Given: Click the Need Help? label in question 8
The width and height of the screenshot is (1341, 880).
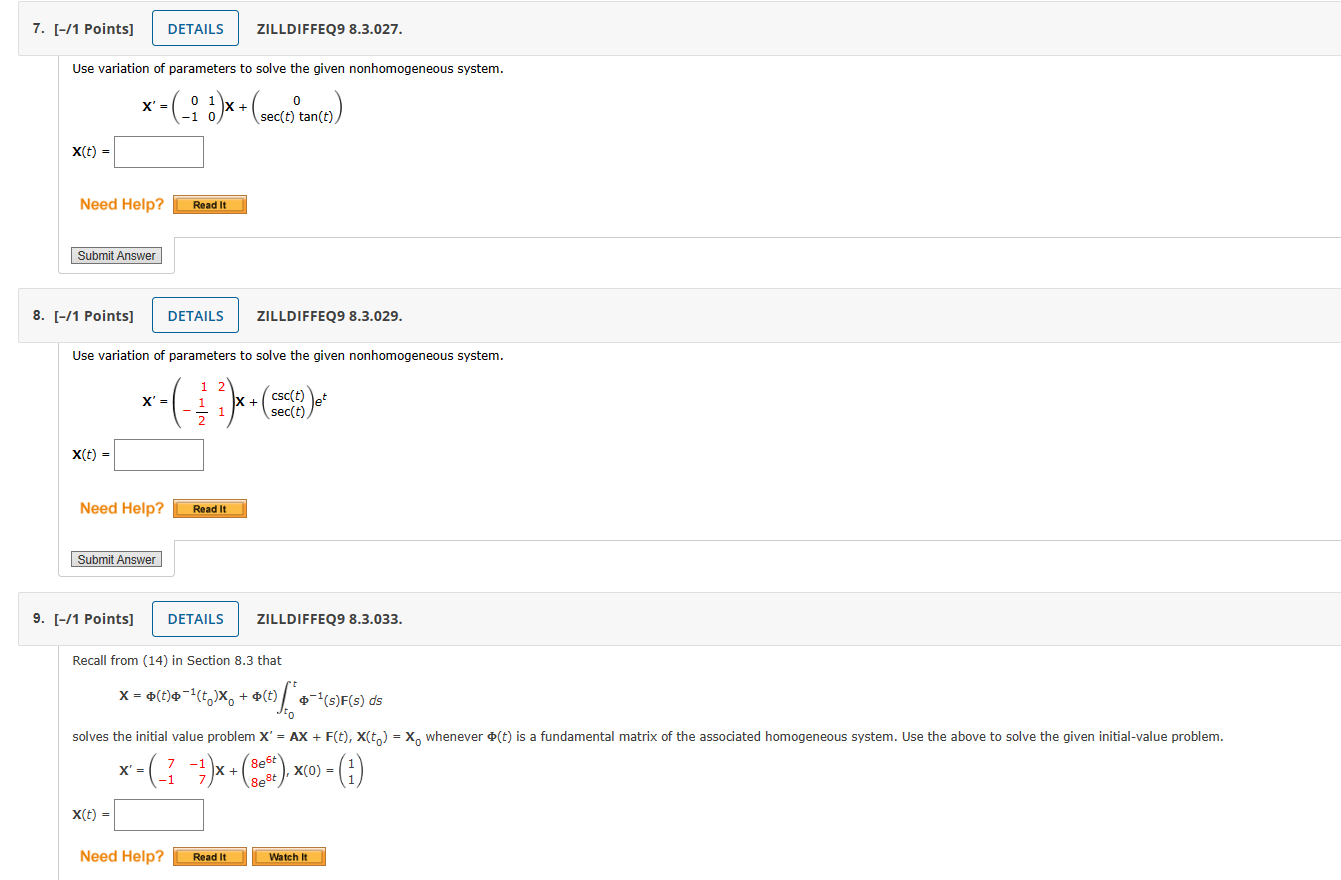Looking at the screenshot, I should point(121,508).
